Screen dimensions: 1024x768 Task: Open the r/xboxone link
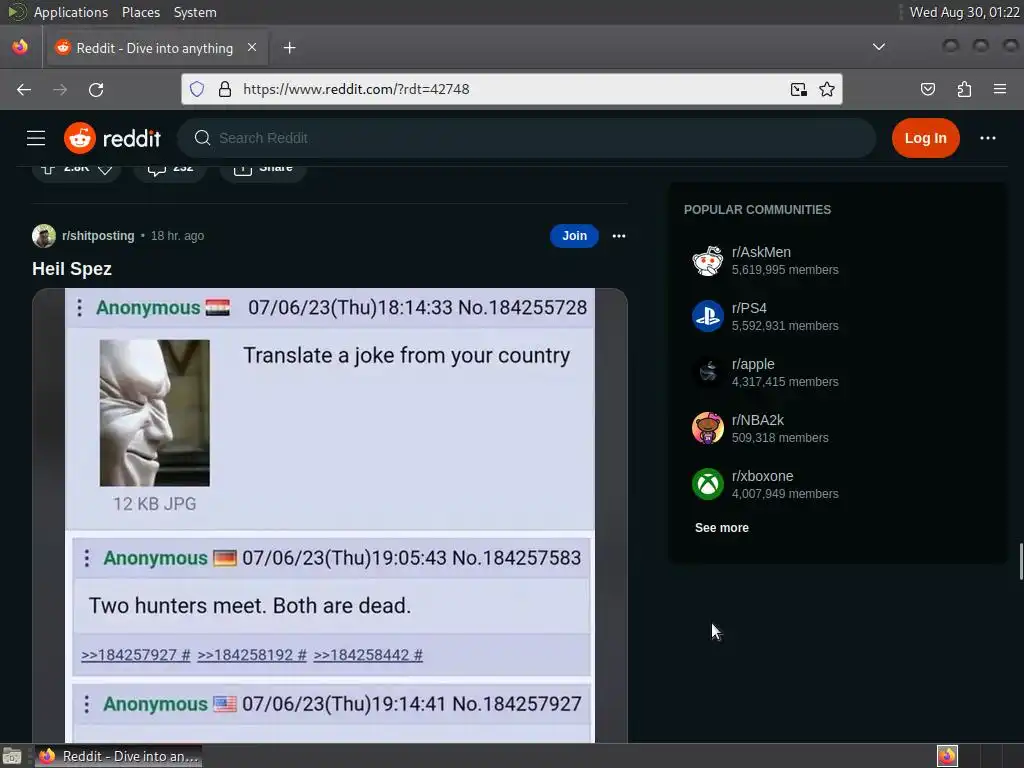click(x=762, y=476)
